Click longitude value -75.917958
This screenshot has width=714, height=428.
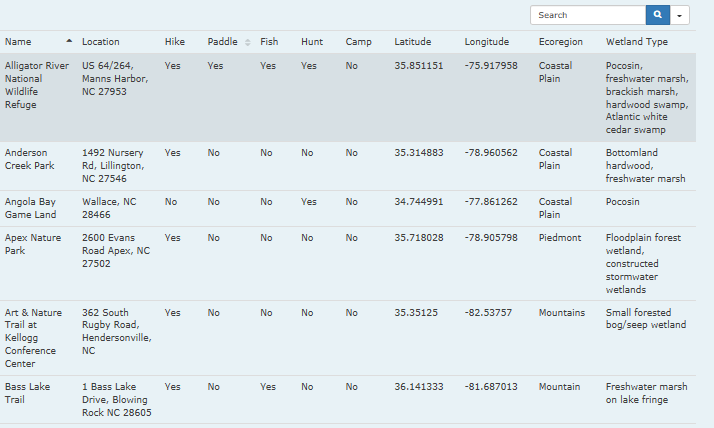(491, 66)
